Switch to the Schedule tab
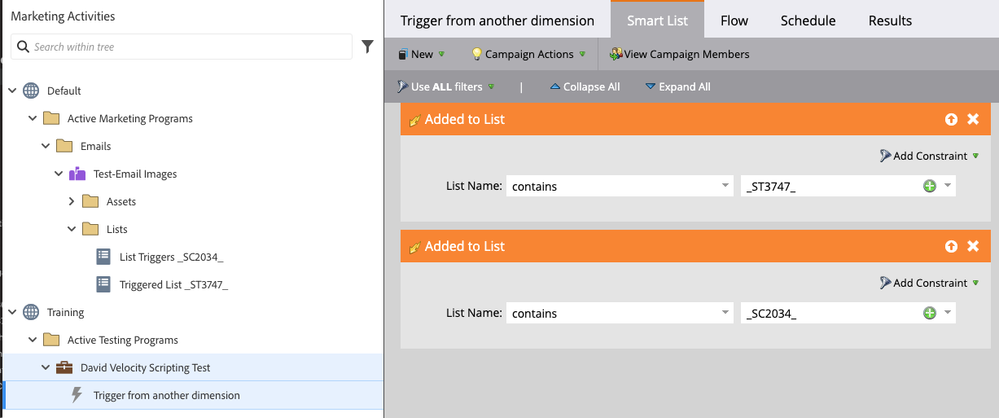The image size is (999, 418). 808,20
